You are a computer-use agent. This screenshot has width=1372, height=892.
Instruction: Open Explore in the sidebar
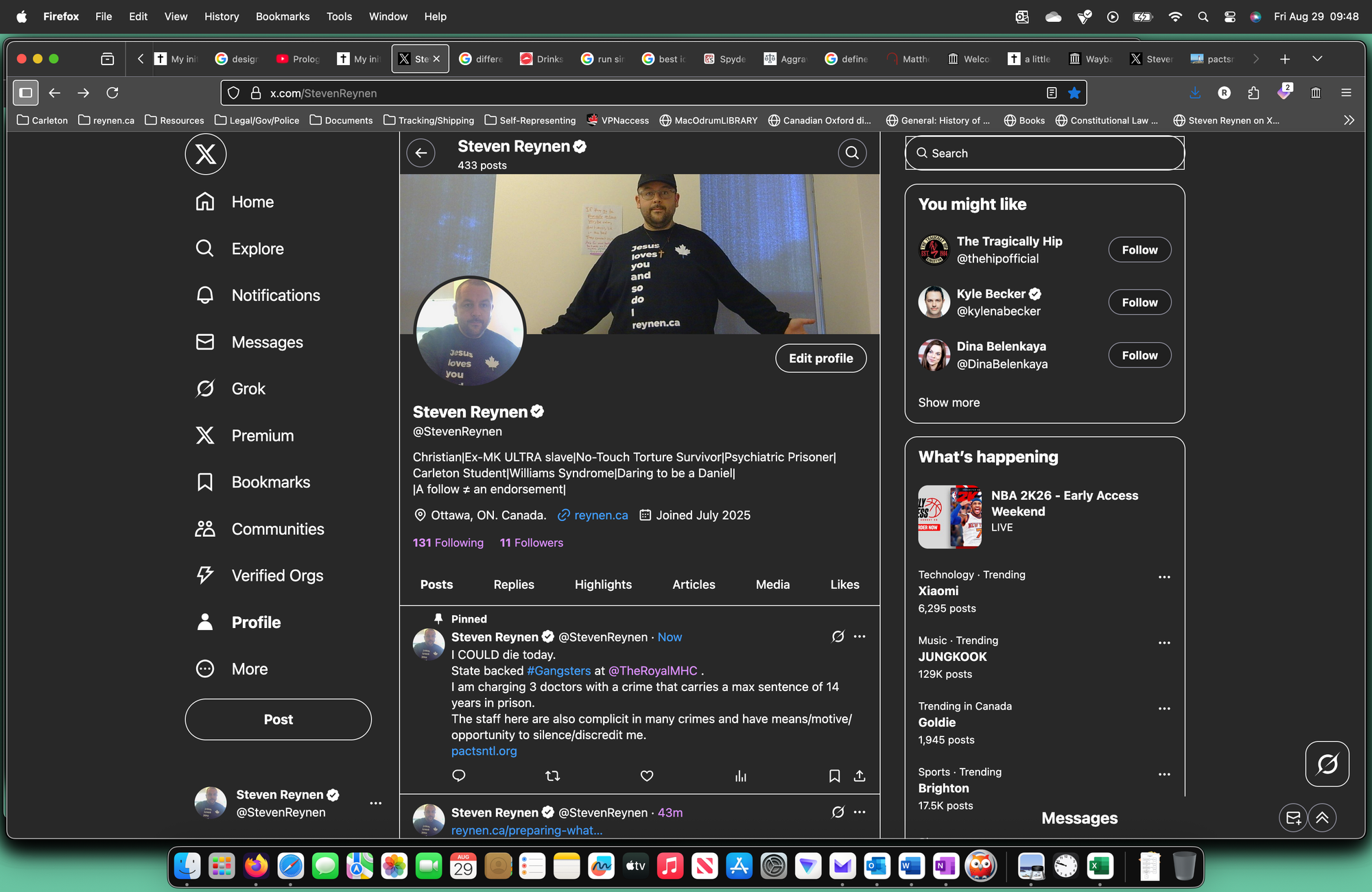(239, 249)
